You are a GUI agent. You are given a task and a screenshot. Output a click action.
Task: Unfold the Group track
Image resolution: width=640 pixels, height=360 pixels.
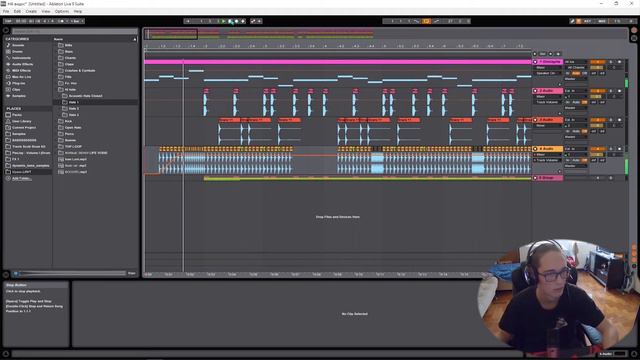click(x=535, y=178)
